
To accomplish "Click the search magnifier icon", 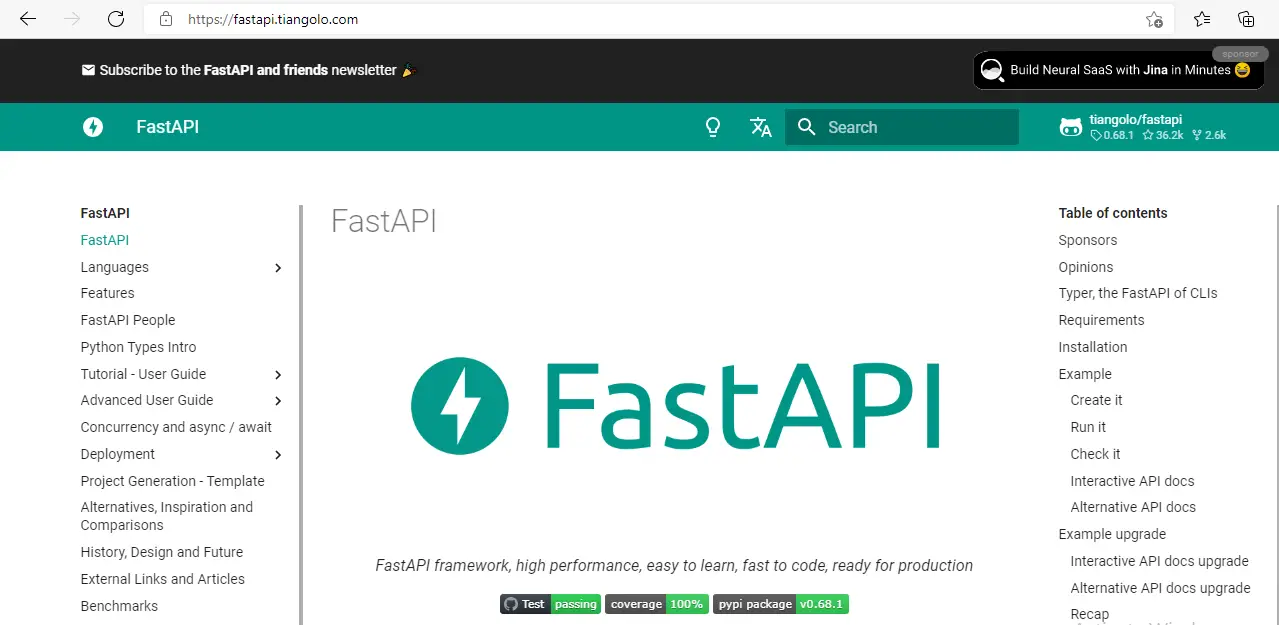I will click(x=807, y=127).
